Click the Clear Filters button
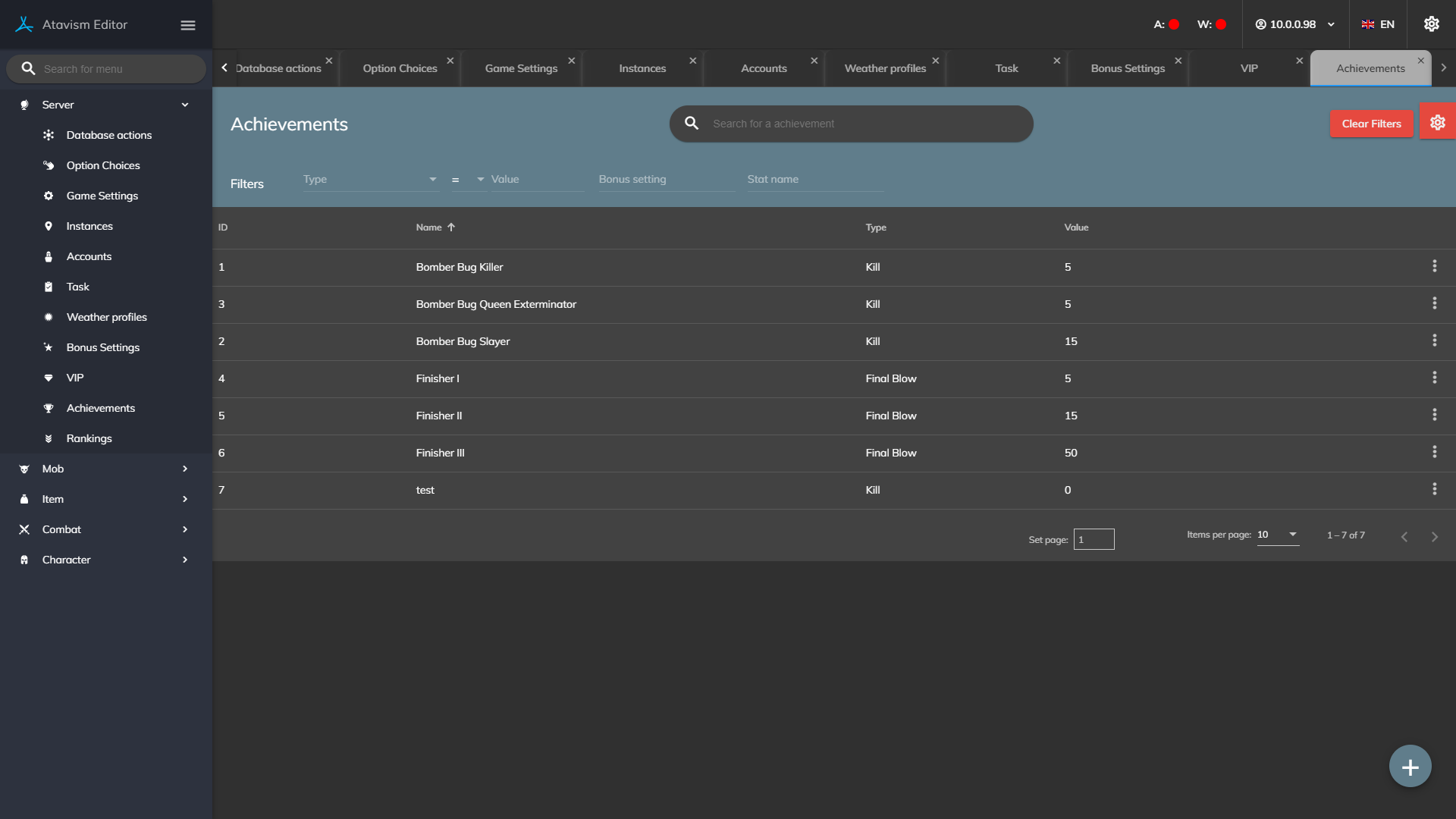This screenshot has width=1456, height=819. [x=1370, y=124]
